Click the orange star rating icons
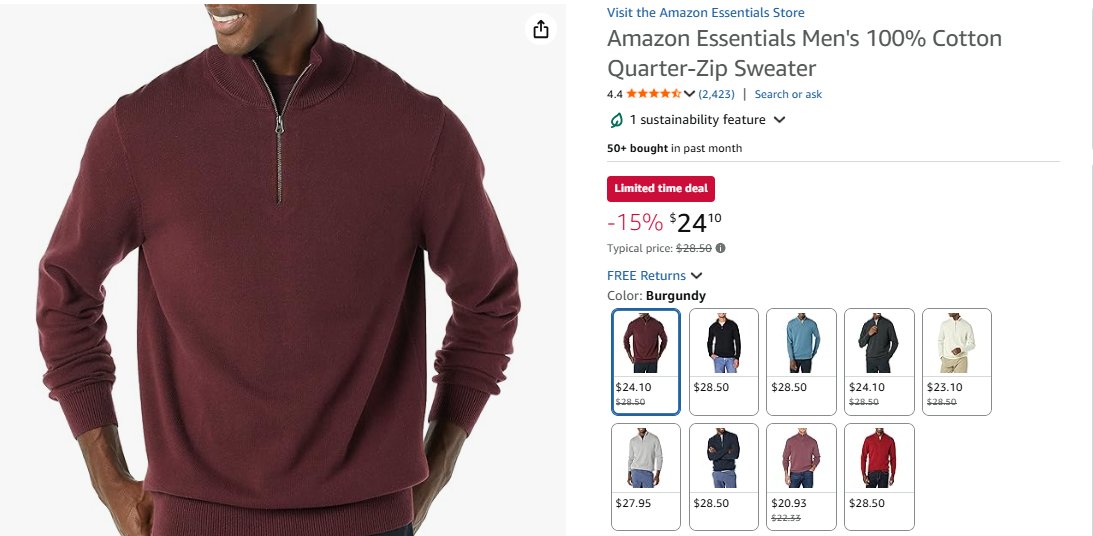The height and width of the screenshot is (536, 1093). (654, 94)
